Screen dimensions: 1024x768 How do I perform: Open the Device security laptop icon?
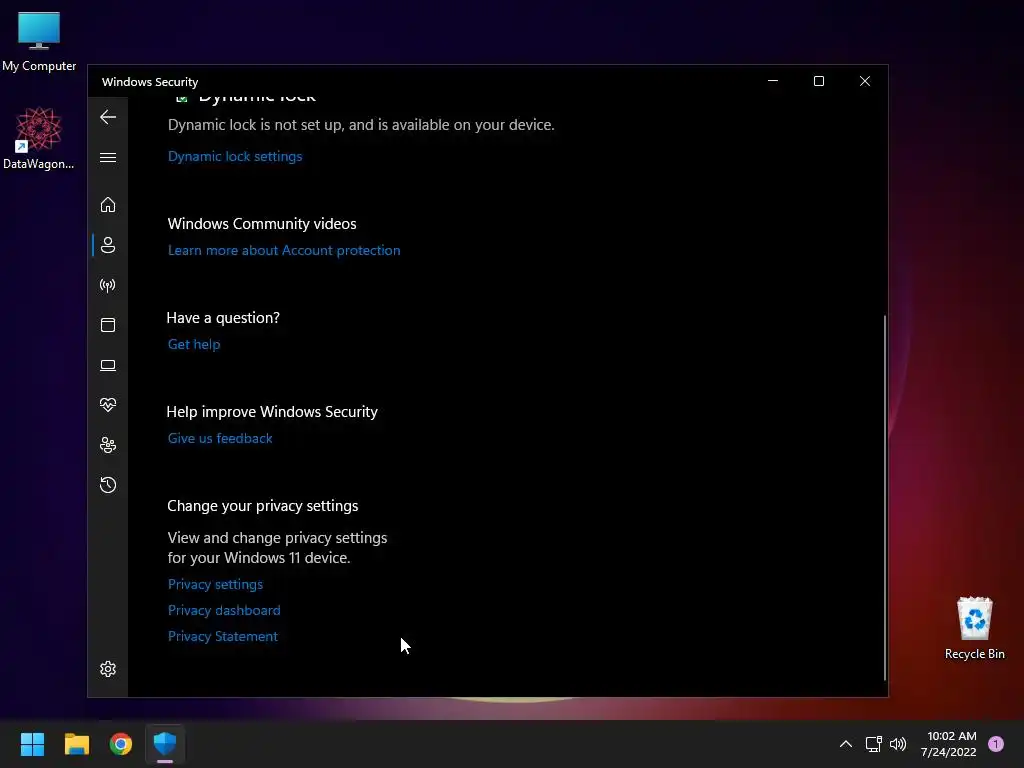[x=108, y=365]
